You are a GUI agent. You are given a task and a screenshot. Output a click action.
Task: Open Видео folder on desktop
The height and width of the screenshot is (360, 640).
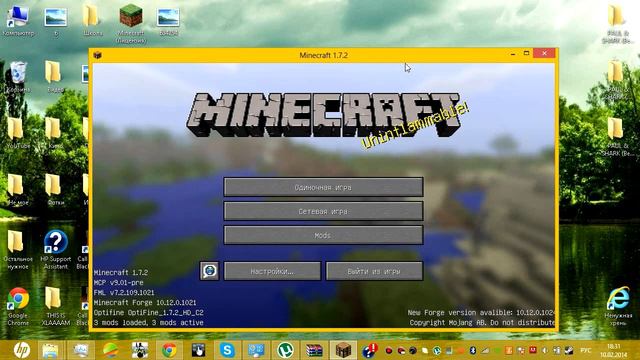click(x=55, y=77)
